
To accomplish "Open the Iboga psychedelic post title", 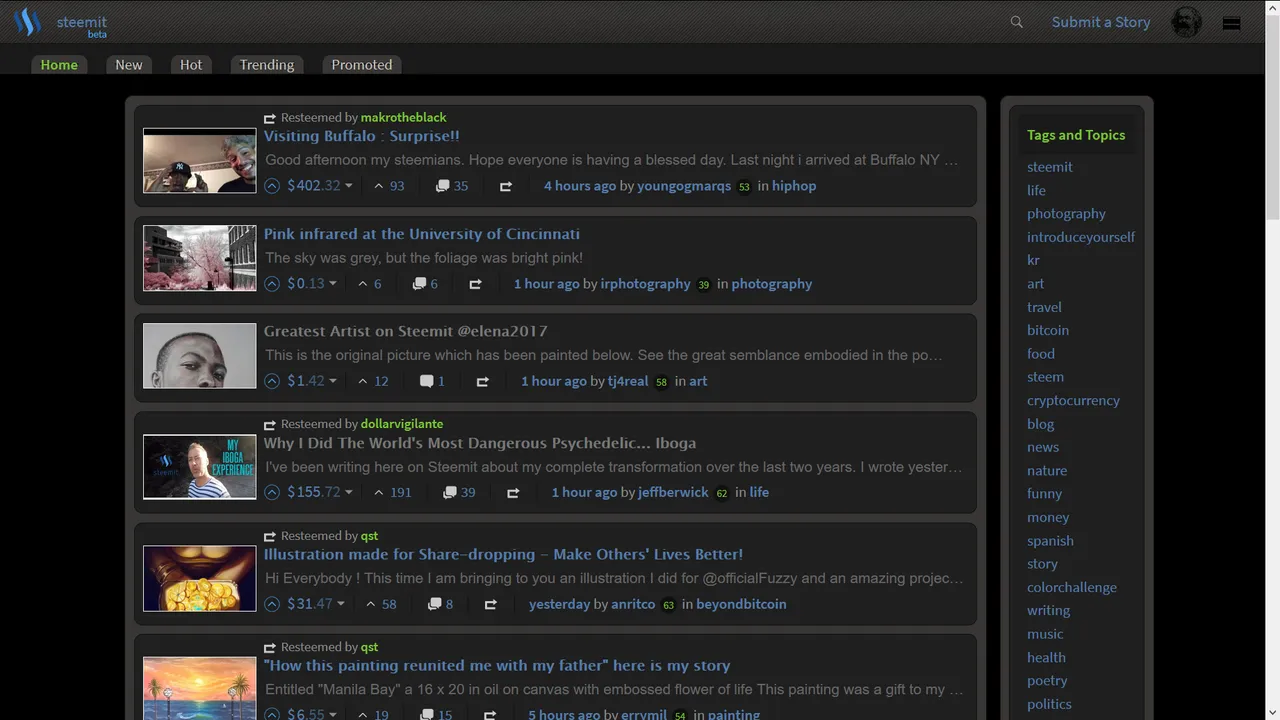I will tap(480, 443).
